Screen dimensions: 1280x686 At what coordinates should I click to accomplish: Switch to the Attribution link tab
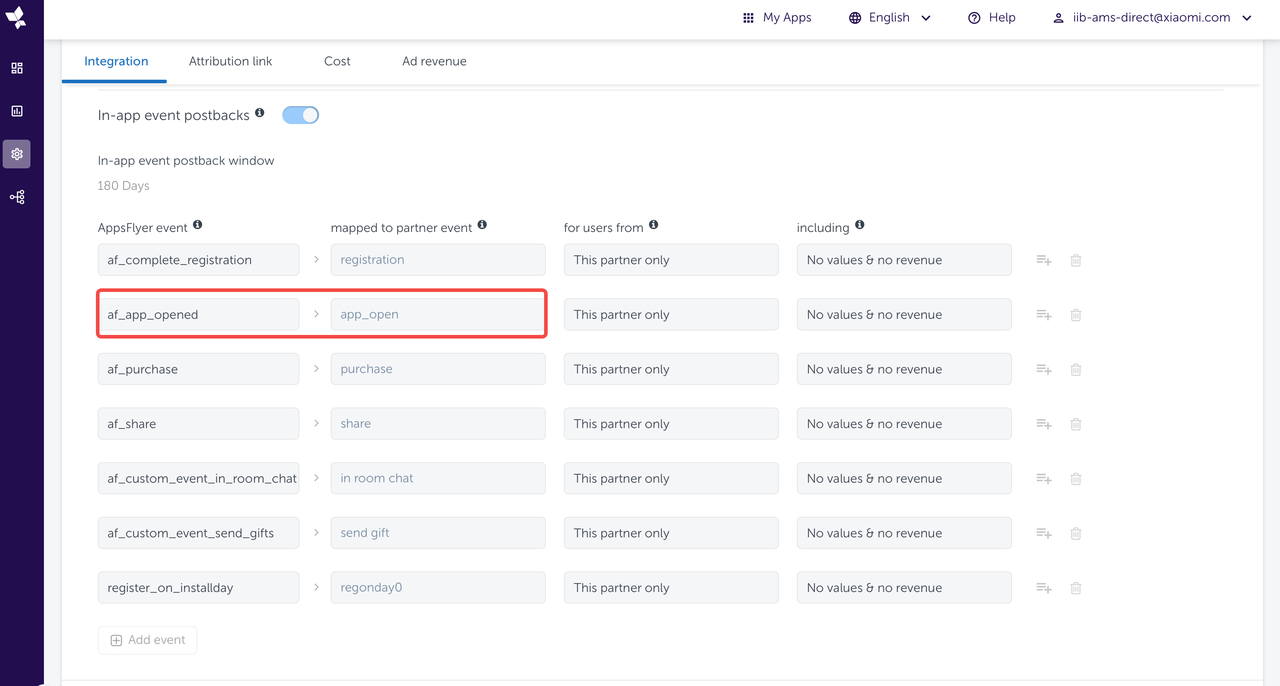230,61
